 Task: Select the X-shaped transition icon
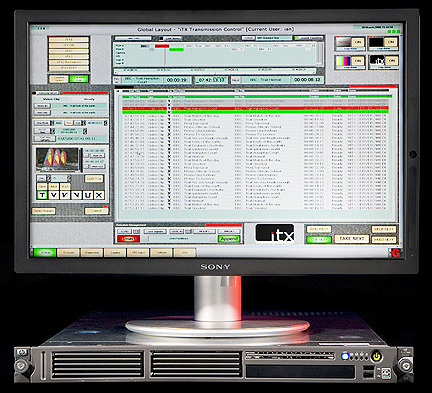coord(99,195)
